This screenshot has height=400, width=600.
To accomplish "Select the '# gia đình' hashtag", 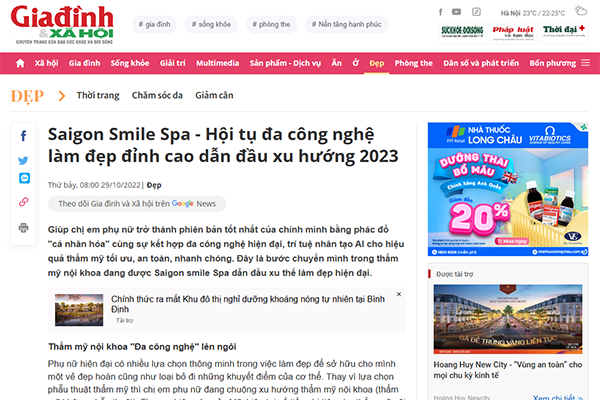I will tap(154, 24).
